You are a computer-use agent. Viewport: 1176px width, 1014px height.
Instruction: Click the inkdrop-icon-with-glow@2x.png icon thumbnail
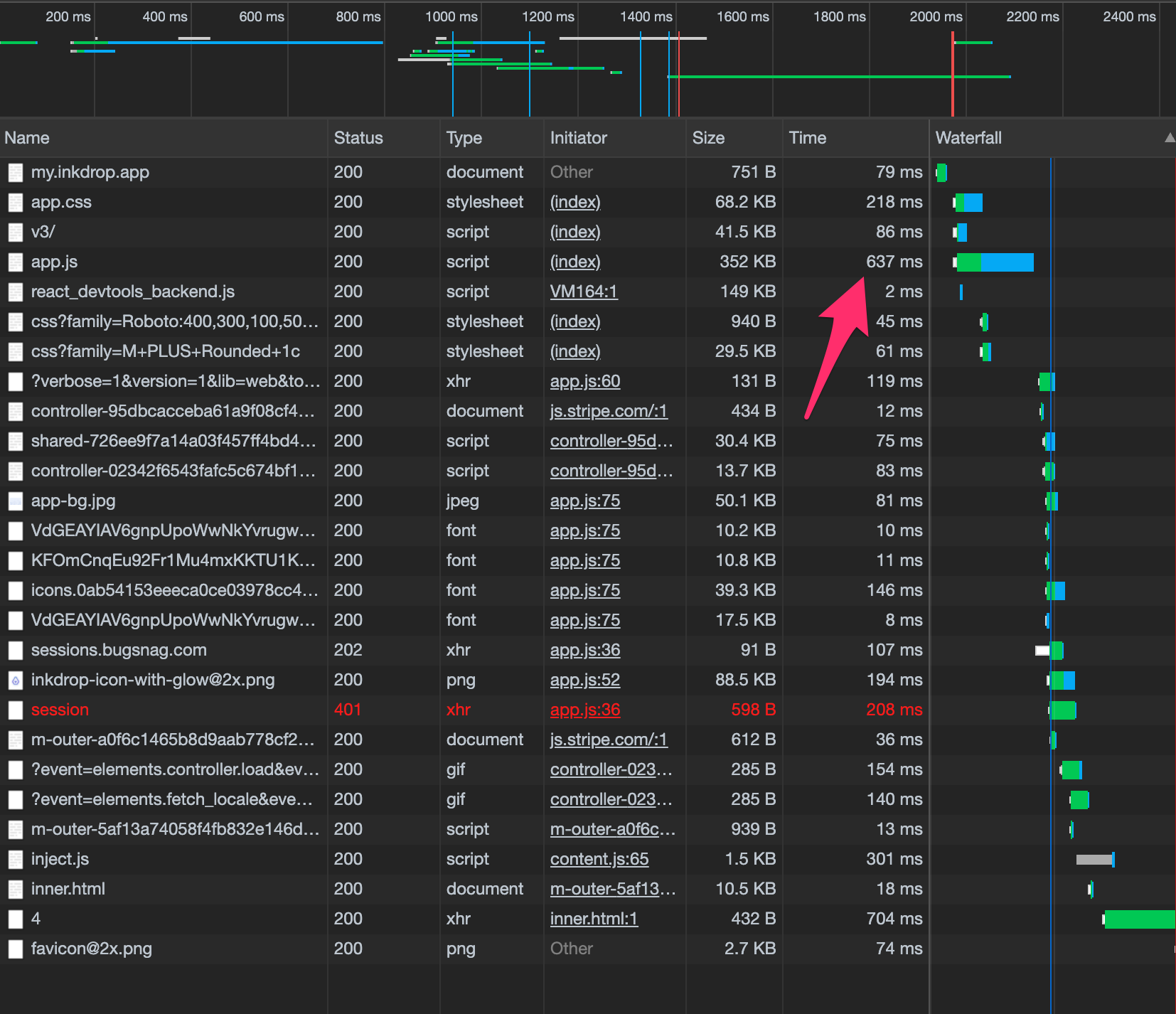pos(16,681)
